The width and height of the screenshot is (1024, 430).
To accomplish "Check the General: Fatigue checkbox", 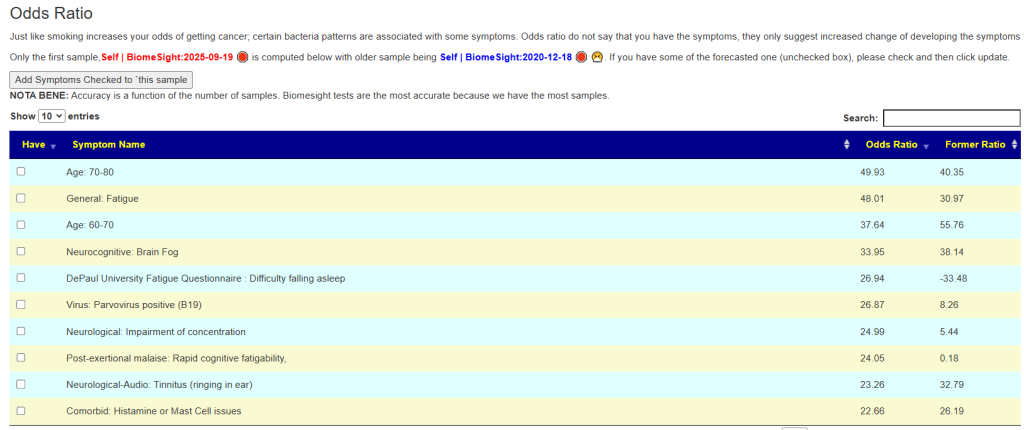I will pyautogui.click(x=21, y=198).
